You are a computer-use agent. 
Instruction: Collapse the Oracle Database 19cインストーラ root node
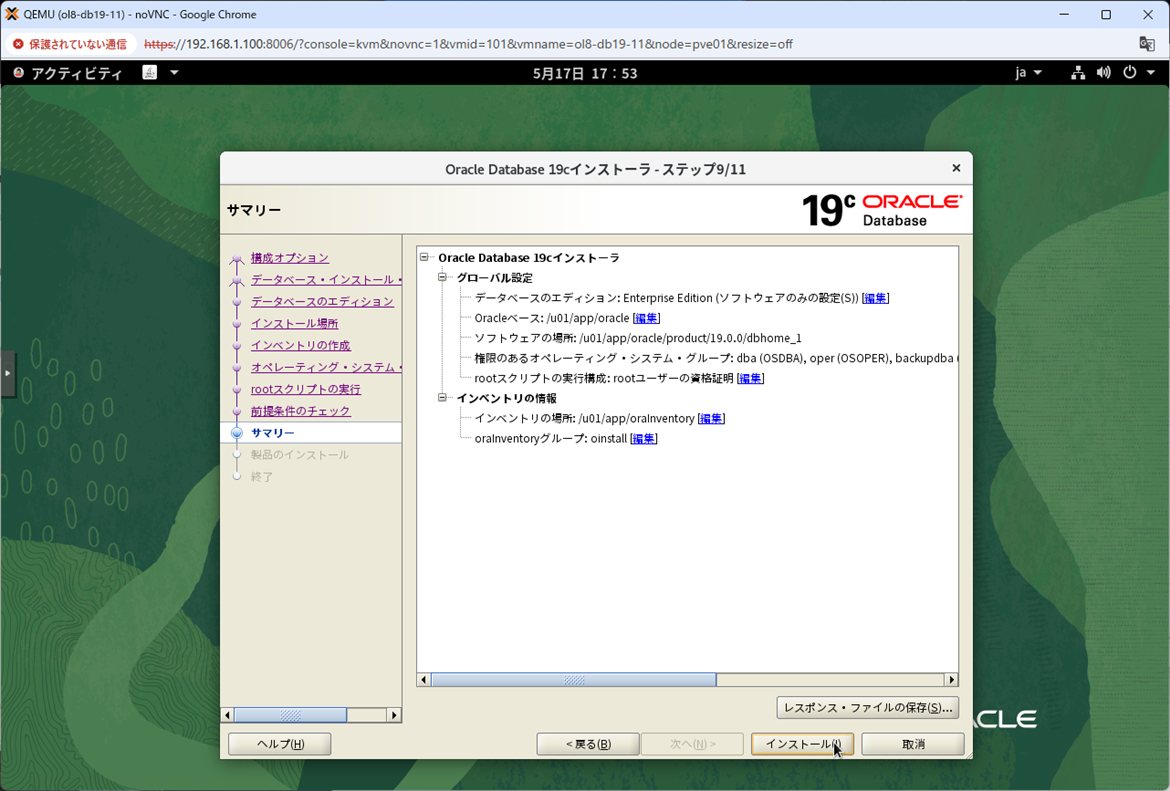[x=424, y=257]
